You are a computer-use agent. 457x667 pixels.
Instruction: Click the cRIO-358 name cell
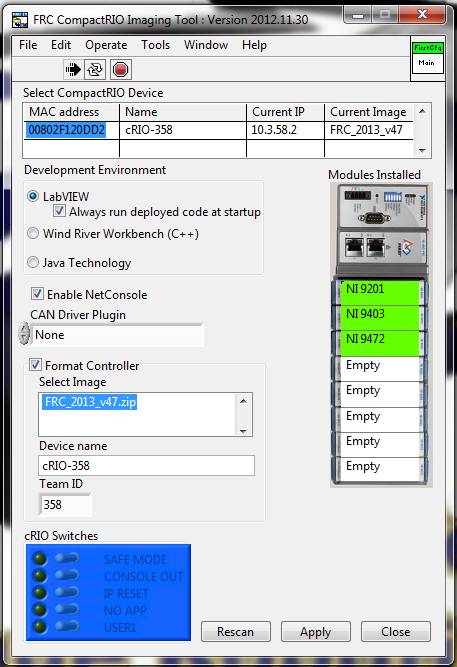[x=183, y=130]
